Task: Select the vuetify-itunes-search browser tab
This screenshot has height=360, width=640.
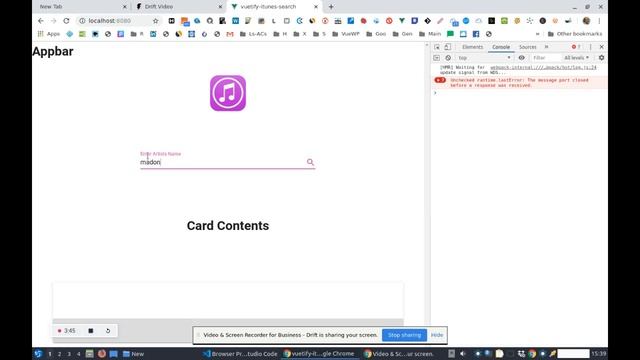Action: [274, 7]
